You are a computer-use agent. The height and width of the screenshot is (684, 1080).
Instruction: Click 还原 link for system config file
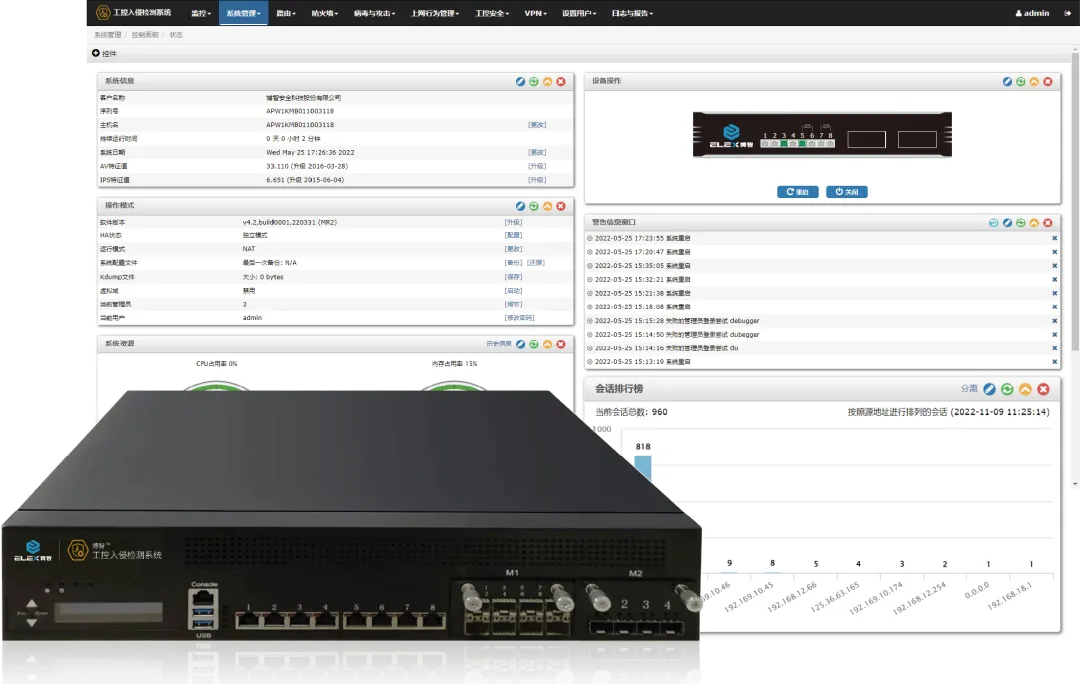pyautogui.click(x=536, y=263)
